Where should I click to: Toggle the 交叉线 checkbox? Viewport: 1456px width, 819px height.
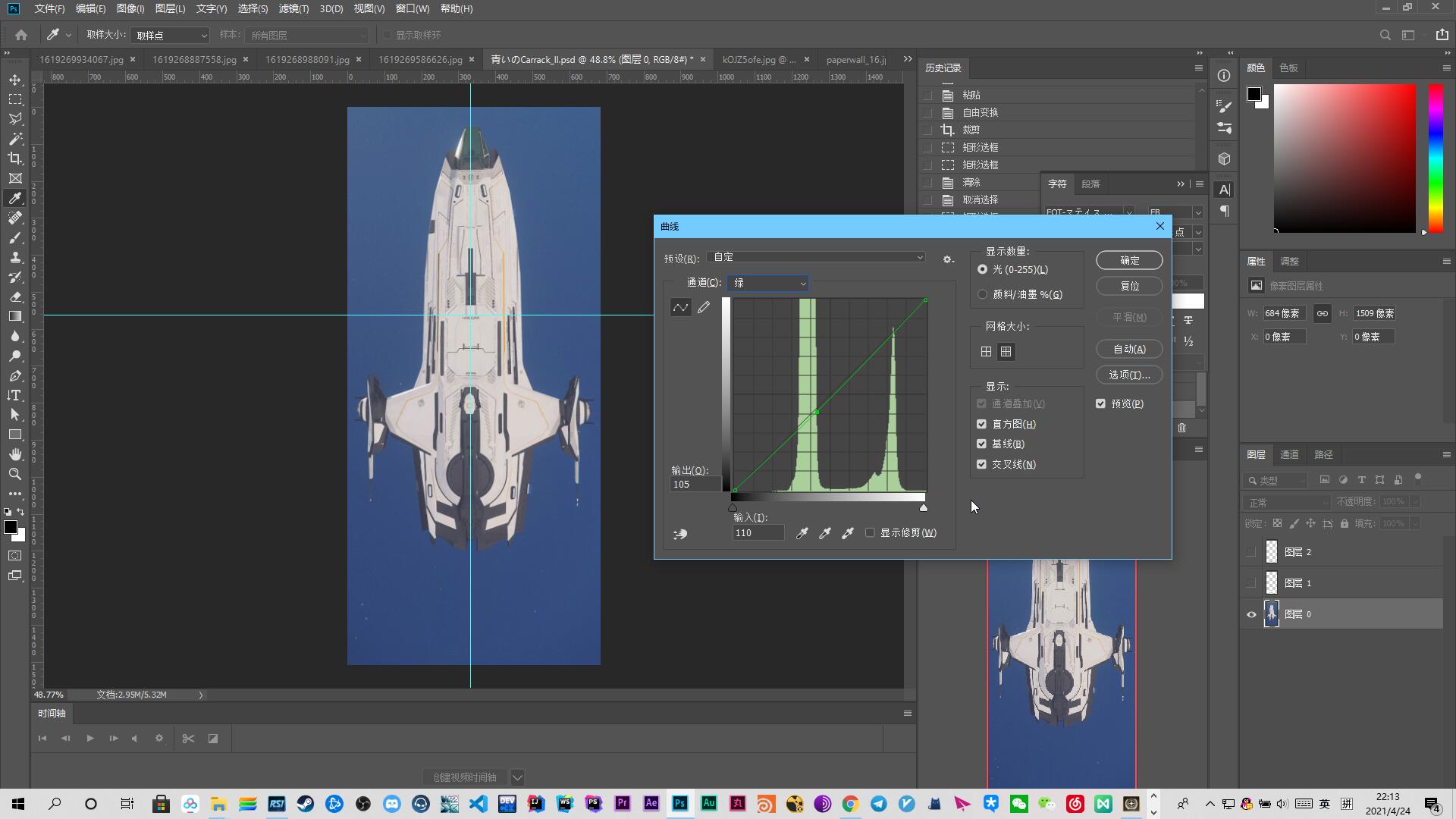(981, 464)
